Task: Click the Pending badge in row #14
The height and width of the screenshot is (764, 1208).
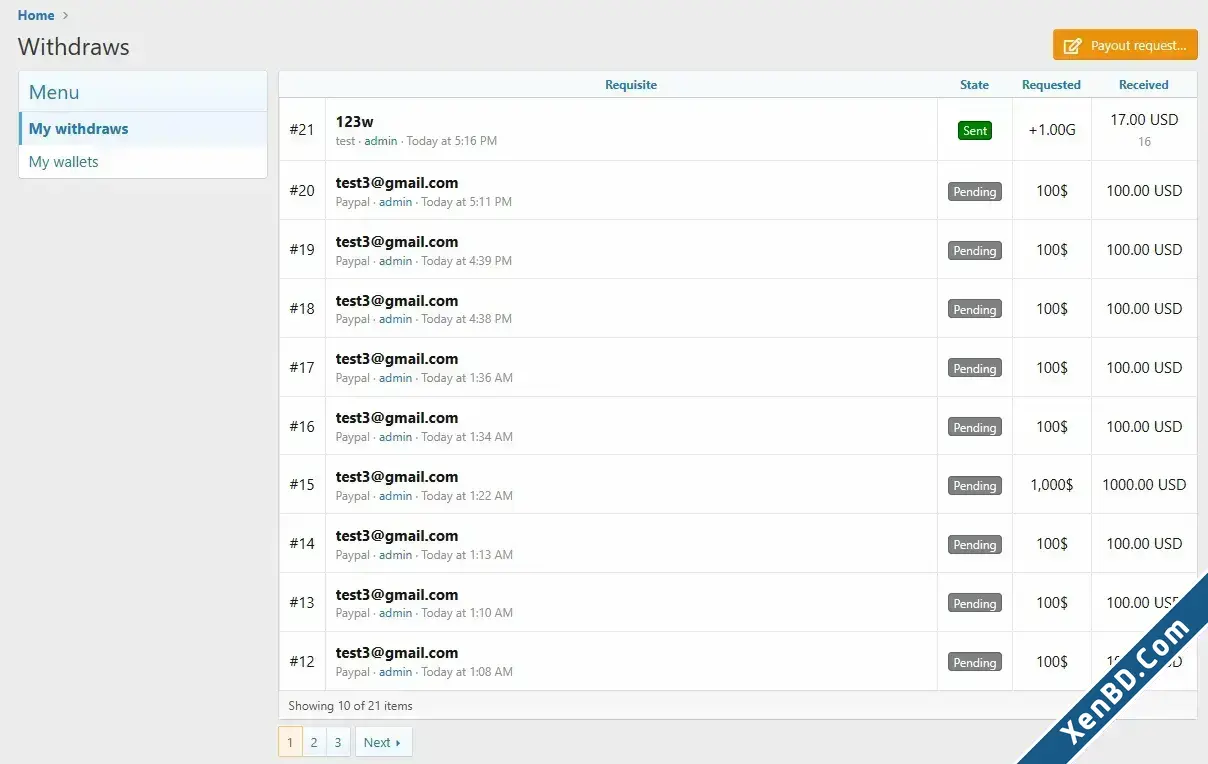Action: pos(975,545)
